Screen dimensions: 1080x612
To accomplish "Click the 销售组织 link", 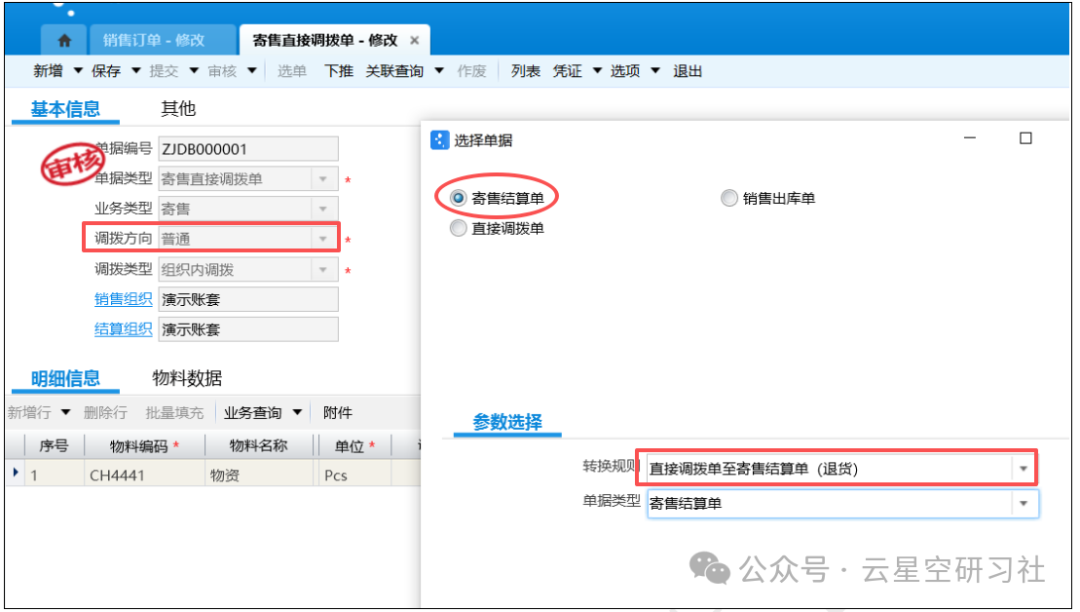I will coord(123,299).
